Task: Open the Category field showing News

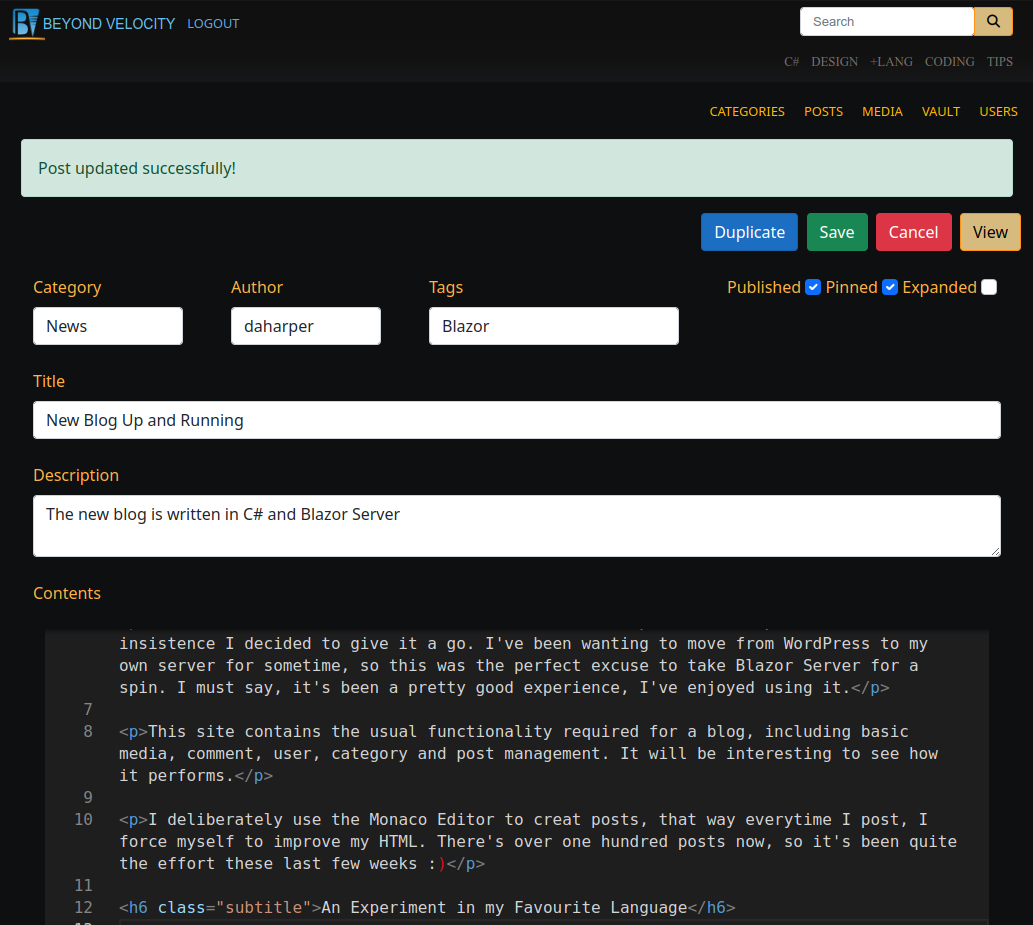Action: [108, 326]
